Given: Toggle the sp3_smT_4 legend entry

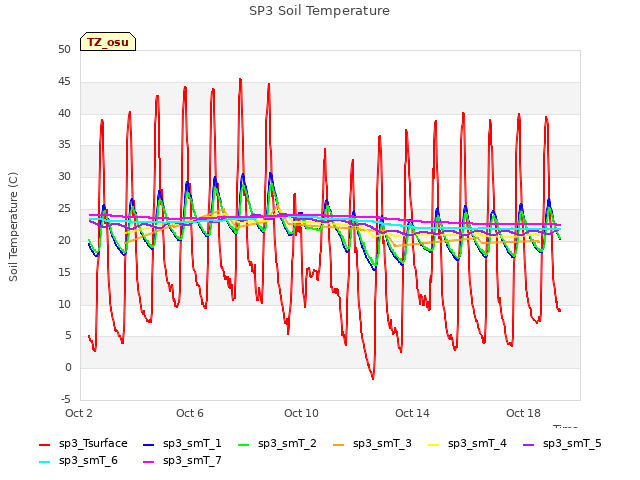Looking at the screenshot, I should [467, 444].
